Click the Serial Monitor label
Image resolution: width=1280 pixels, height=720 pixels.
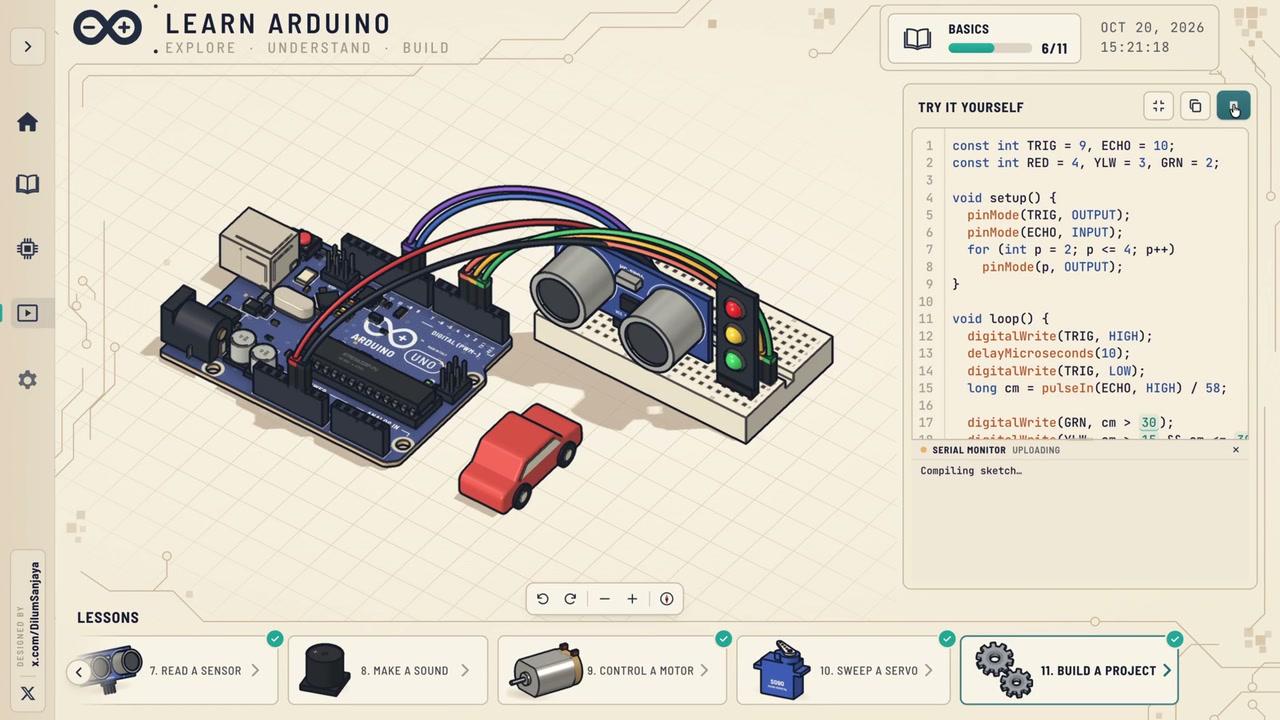[969, 450]
